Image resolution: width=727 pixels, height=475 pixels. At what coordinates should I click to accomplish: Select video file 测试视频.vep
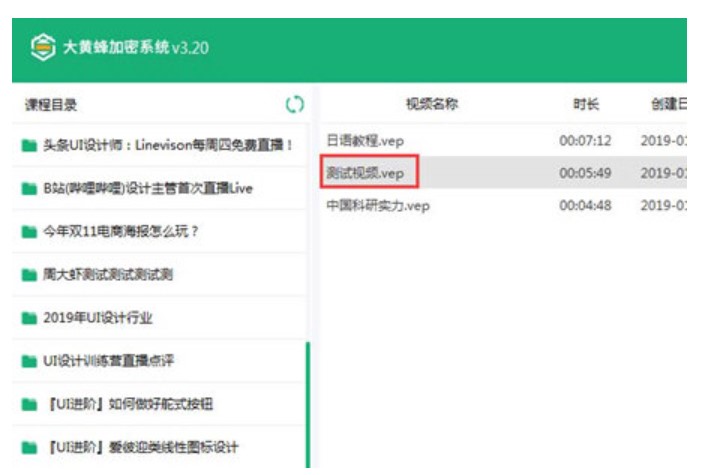pyautogui.click(x=365, y=173)
